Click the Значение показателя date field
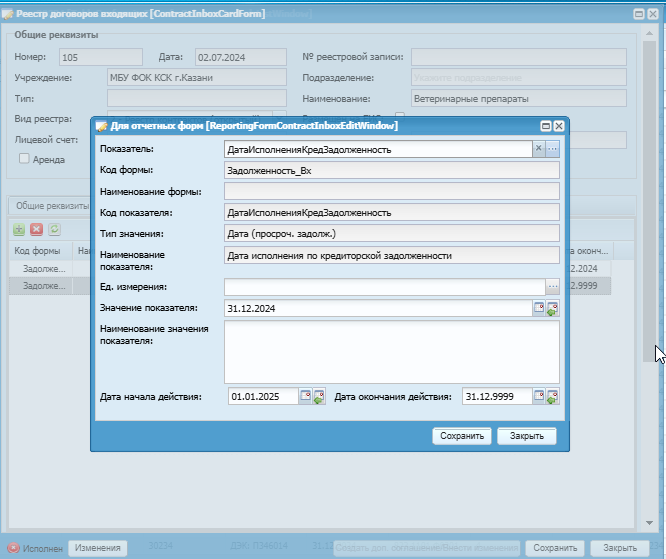666x559 pixels. coord(378,308)
